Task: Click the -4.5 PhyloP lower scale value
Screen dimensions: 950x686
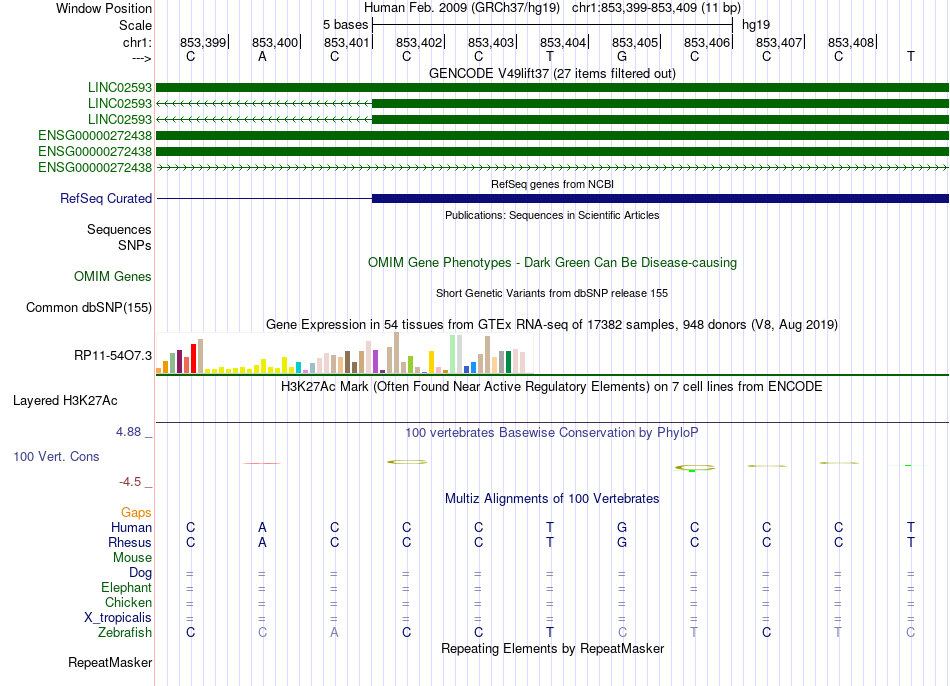Action: [x=130, y=482]
